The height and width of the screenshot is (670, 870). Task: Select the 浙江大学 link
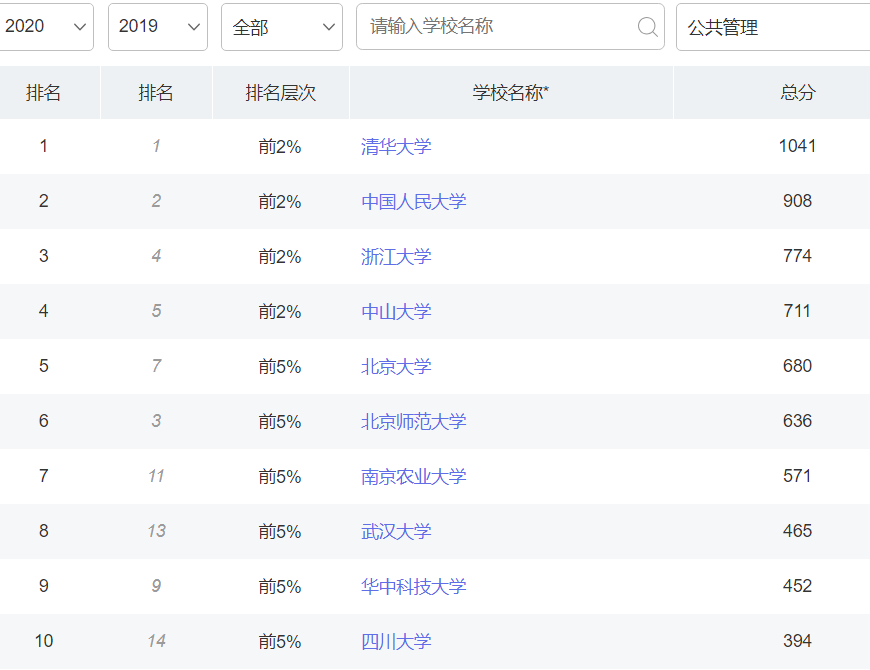click(396, 255)
